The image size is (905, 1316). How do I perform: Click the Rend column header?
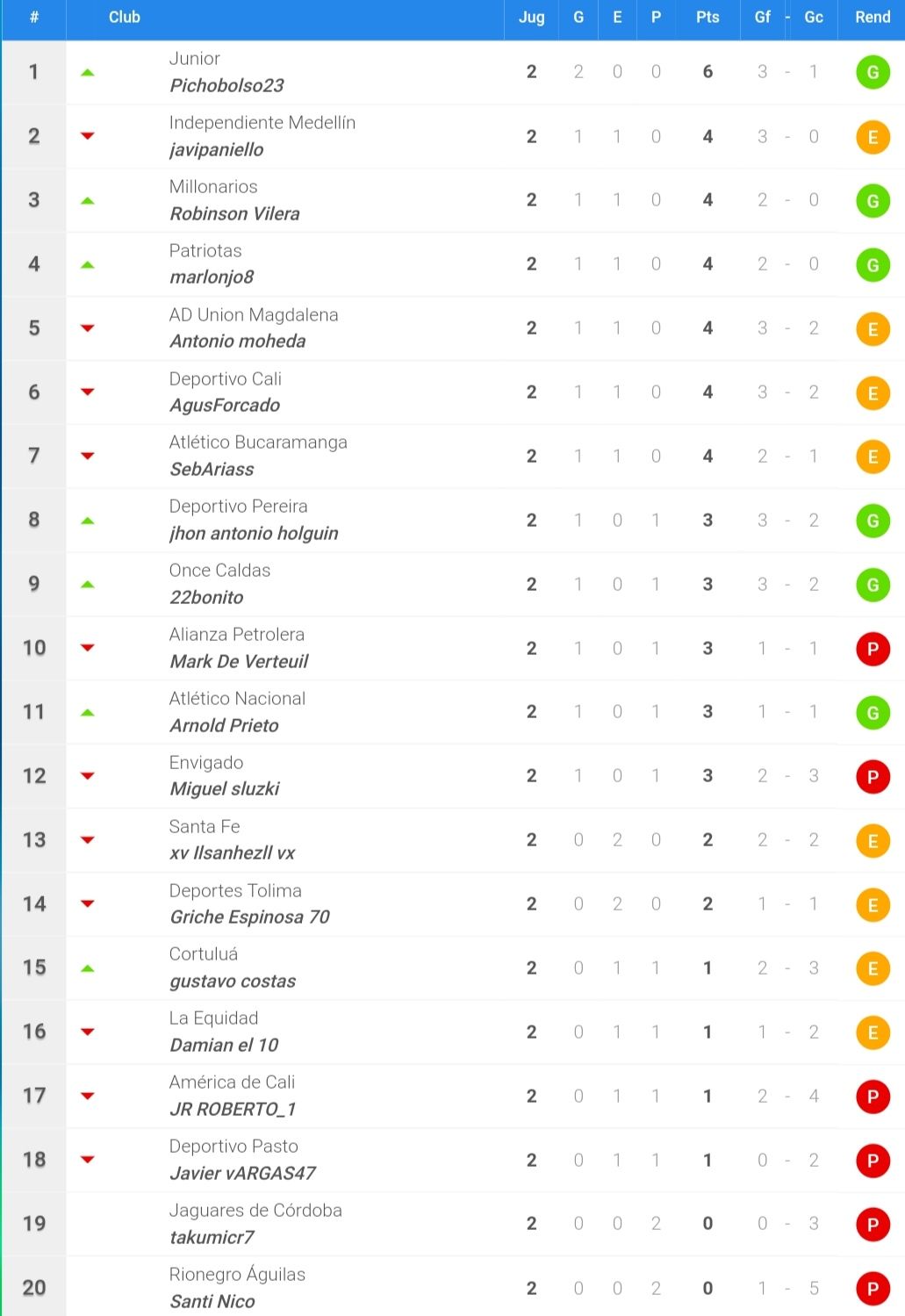tap(873, 18)
